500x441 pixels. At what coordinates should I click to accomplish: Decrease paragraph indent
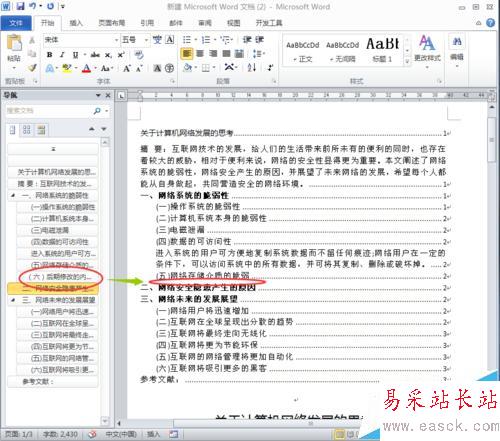point(247,40)
